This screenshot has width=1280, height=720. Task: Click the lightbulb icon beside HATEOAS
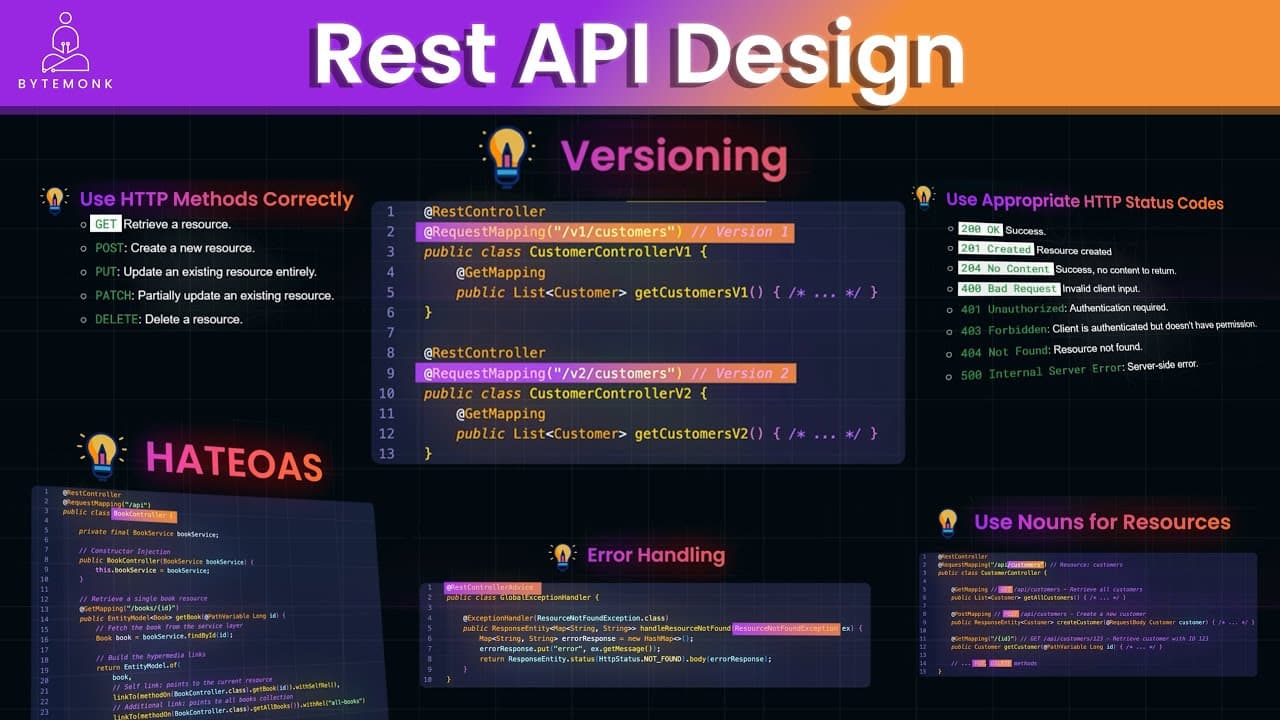click(102, 456)
